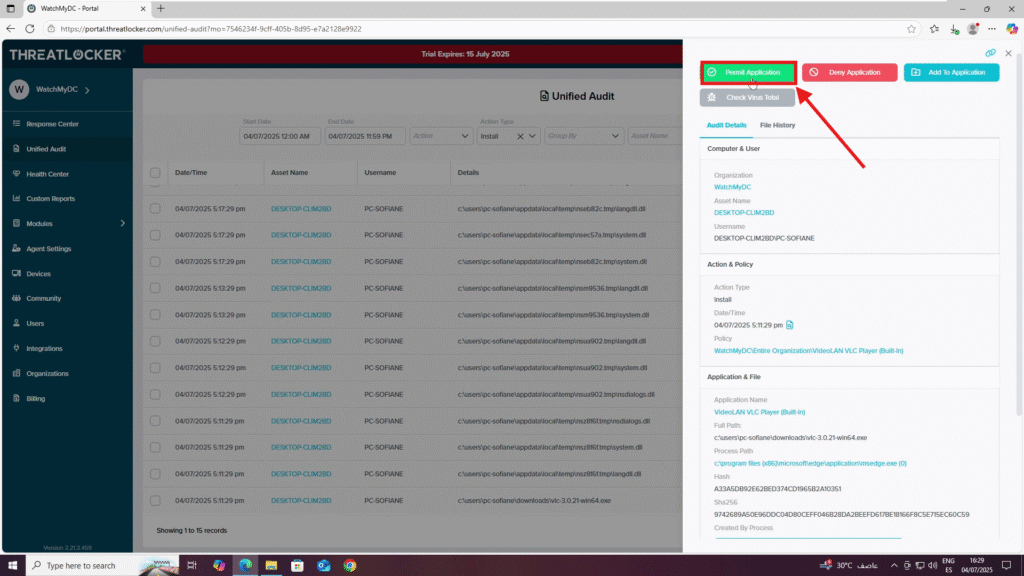The width and height of the screenshot is (1024, 576).
Task: Open the Action filter dropdown
Action: click(x=441, y=136)
